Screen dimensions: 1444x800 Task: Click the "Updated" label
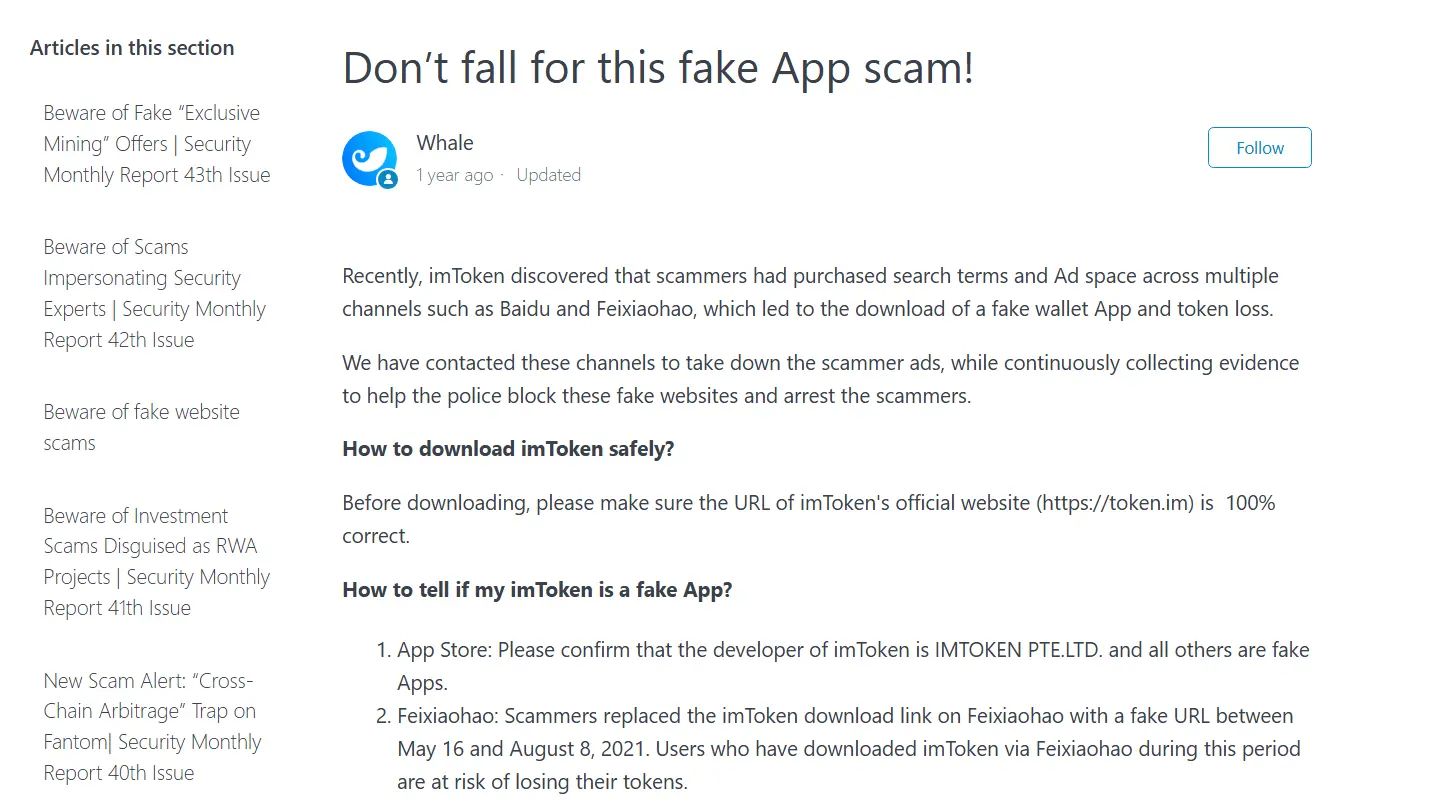click(x=548, y=174)
